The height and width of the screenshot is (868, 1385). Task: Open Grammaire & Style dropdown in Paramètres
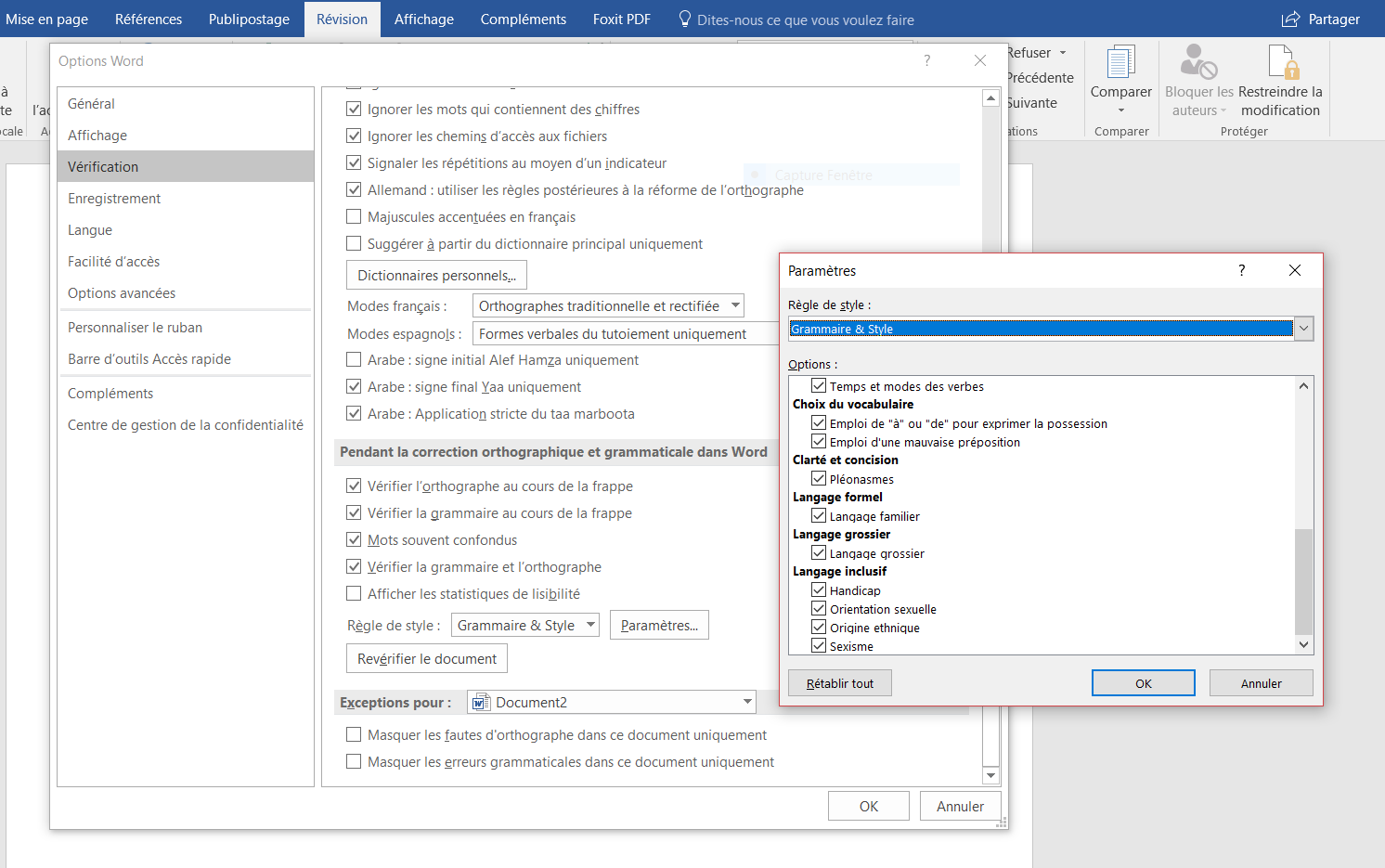(x=1304, y=329)
